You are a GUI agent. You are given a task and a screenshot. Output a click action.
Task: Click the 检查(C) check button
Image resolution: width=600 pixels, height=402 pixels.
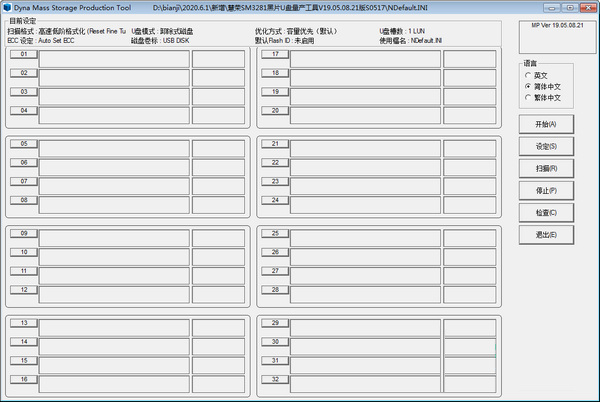tap(546, 212)
